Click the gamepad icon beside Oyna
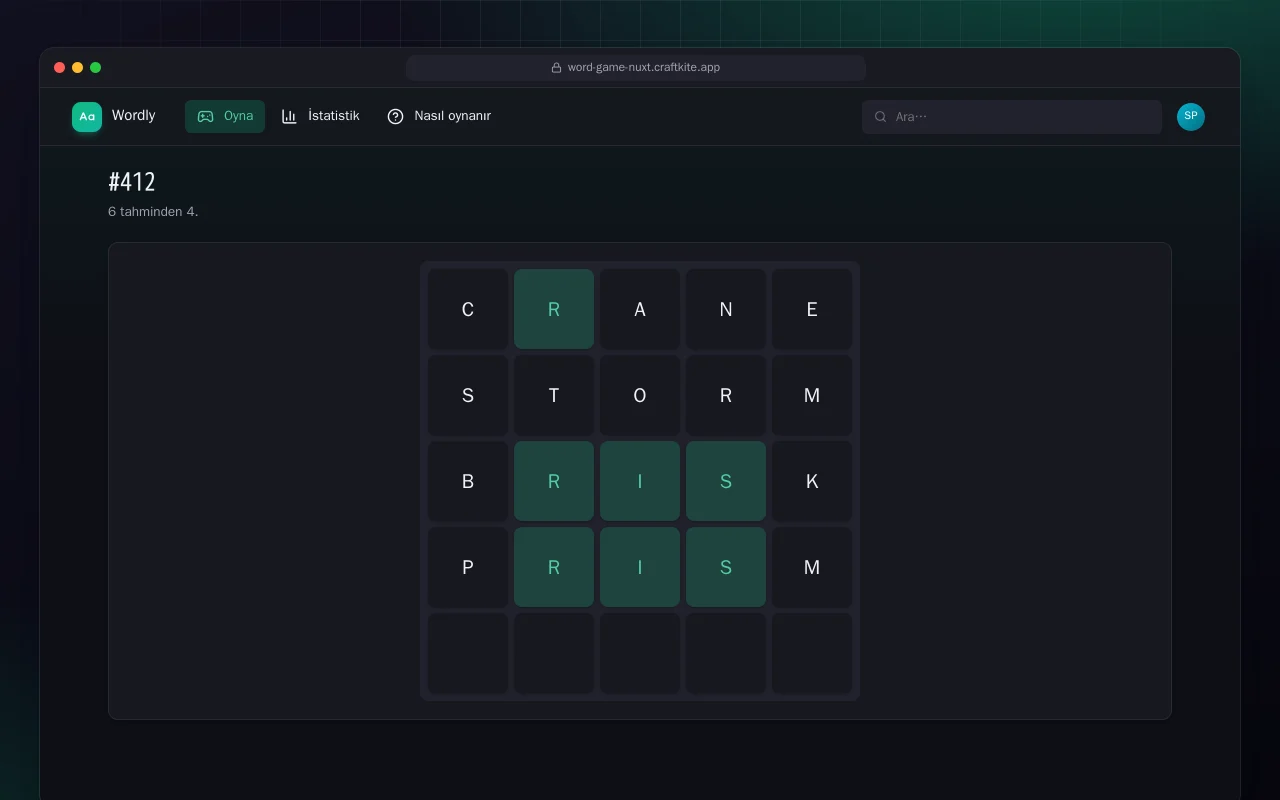This screenshot has width=1280, height=800. click(205, 116)
